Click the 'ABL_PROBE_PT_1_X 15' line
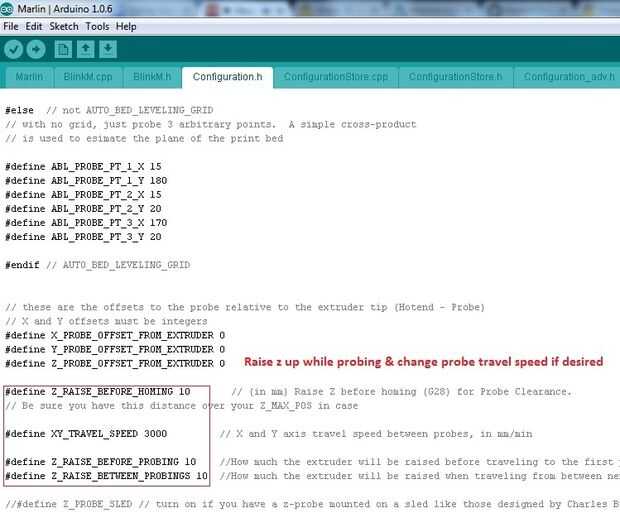 (x=83, y=167)
